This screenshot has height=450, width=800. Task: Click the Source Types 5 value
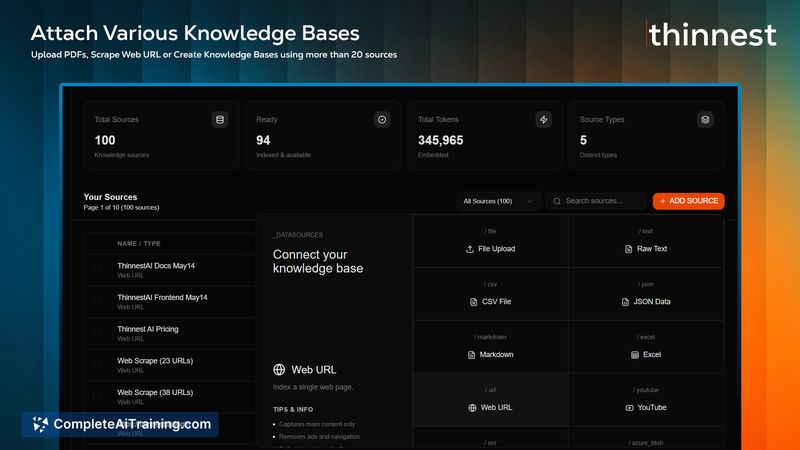(583, 140)
